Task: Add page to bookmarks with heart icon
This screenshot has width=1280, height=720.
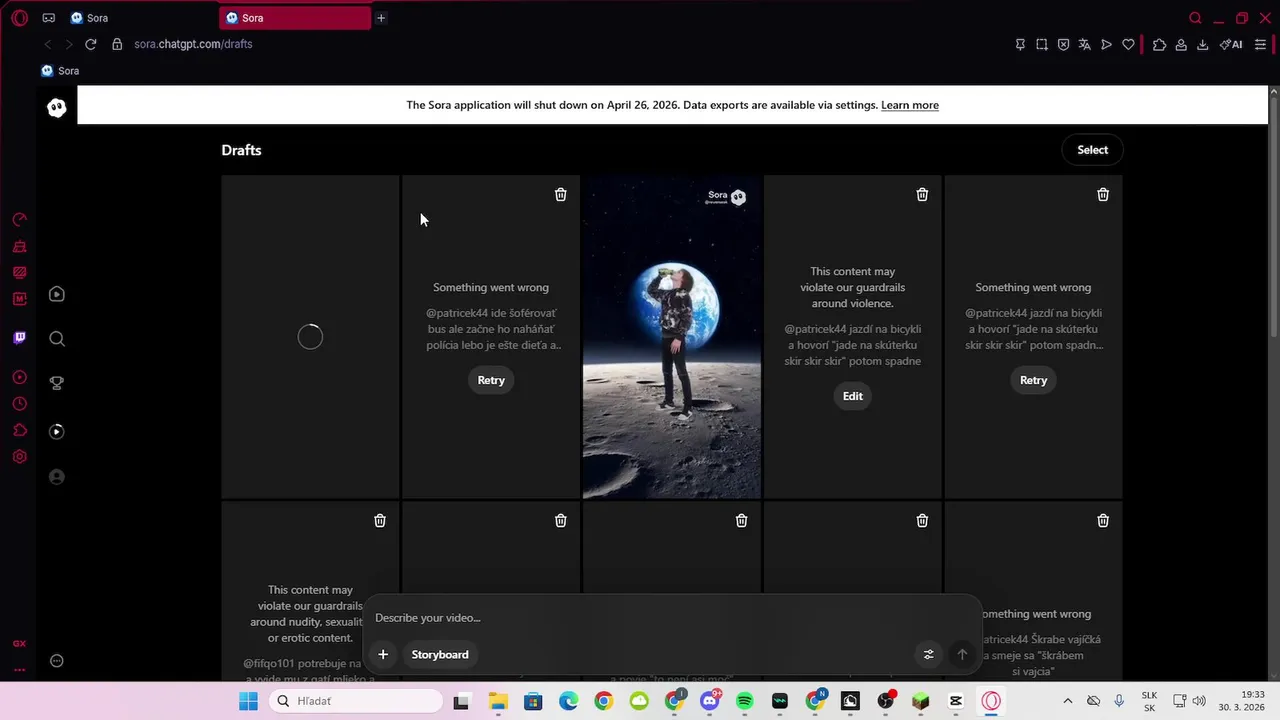Action: (x=1128, y=44)
